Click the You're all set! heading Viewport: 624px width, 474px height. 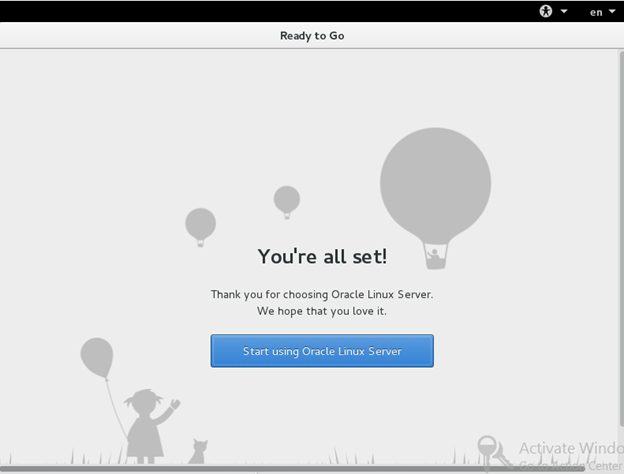pyautogui.click(x=322, y=256)
